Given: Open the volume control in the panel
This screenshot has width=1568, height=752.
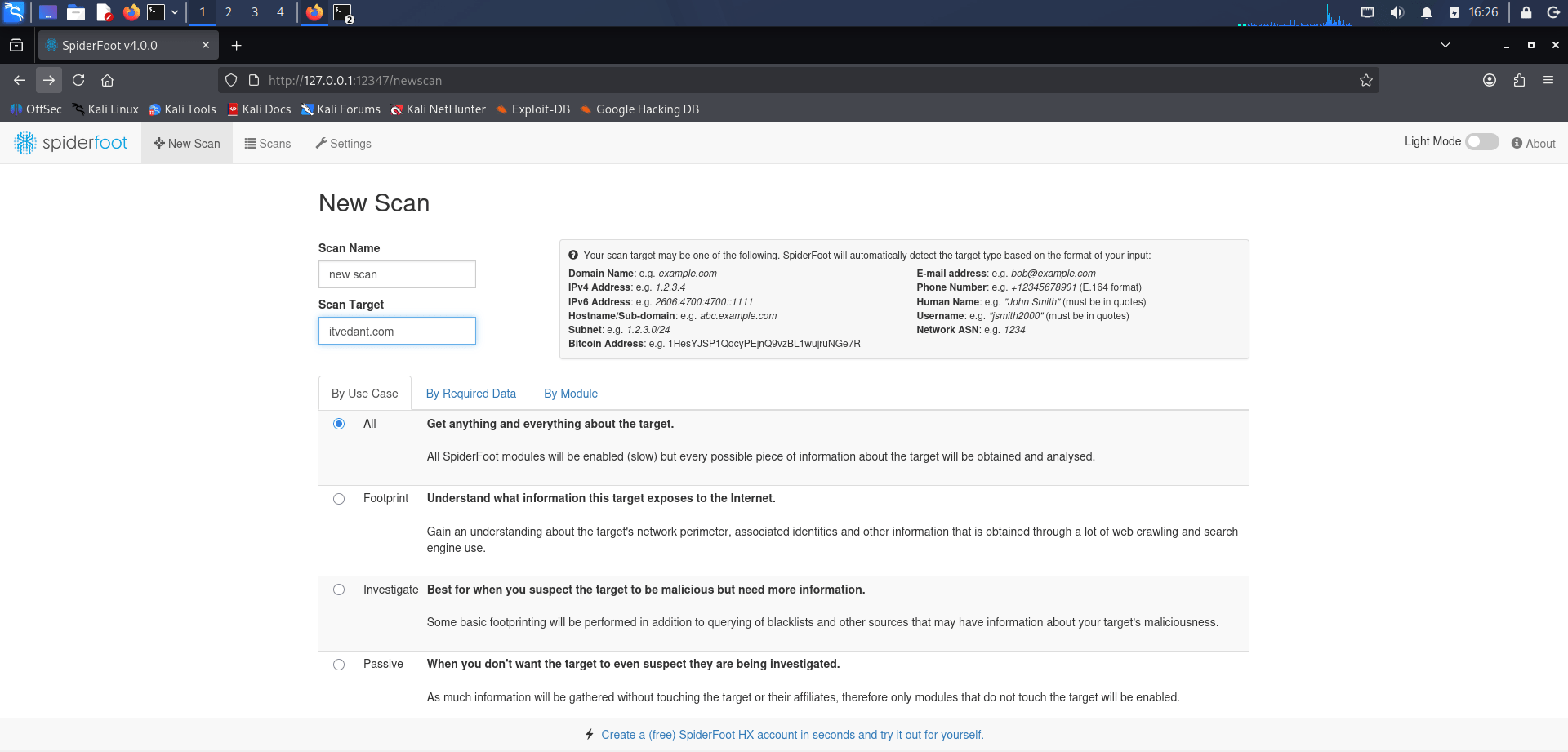Looking at the screenshot, I should click(x=1397, y=12).
